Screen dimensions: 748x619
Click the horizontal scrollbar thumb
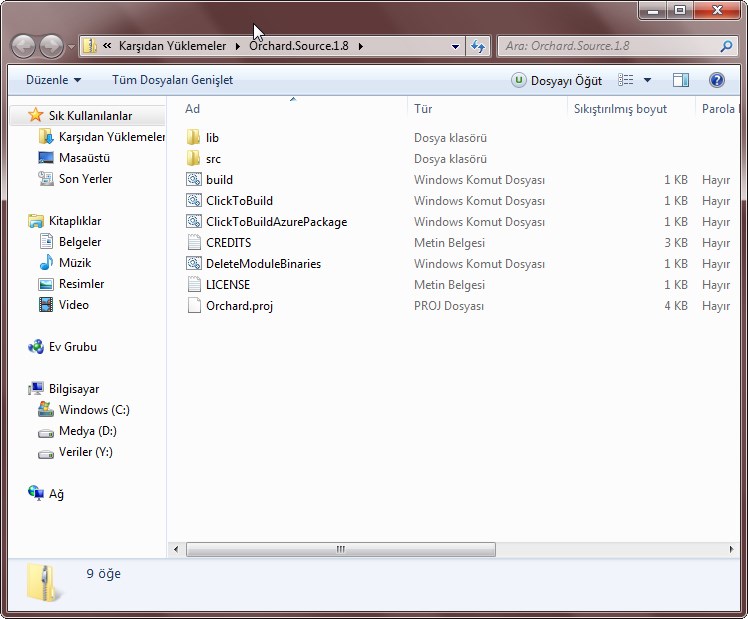tap(340, 549)
